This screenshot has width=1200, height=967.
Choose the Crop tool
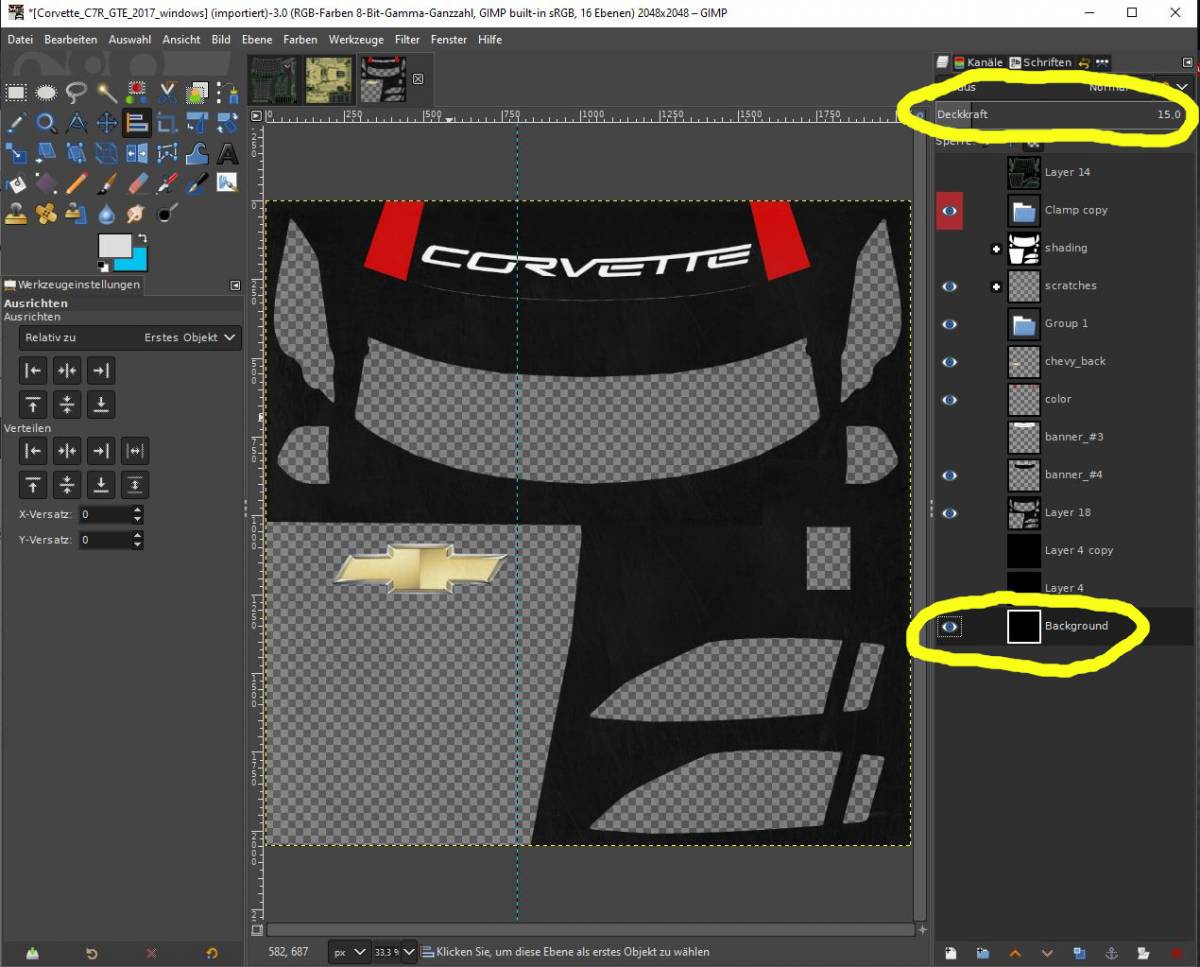[167, 123]
